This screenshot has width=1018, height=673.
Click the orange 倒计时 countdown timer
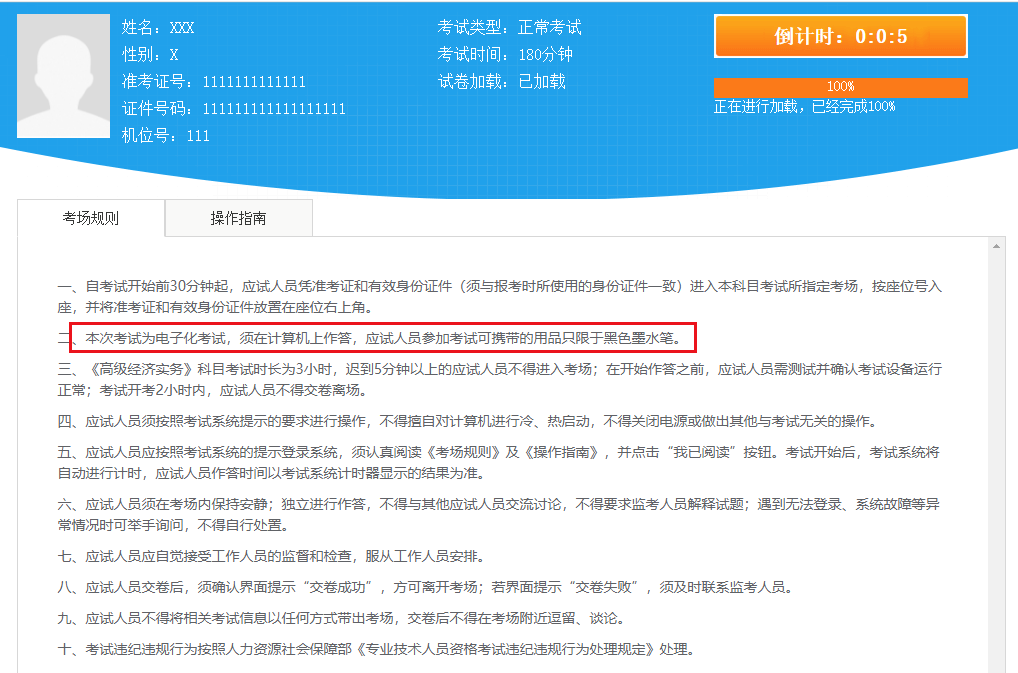click(840, 36)
